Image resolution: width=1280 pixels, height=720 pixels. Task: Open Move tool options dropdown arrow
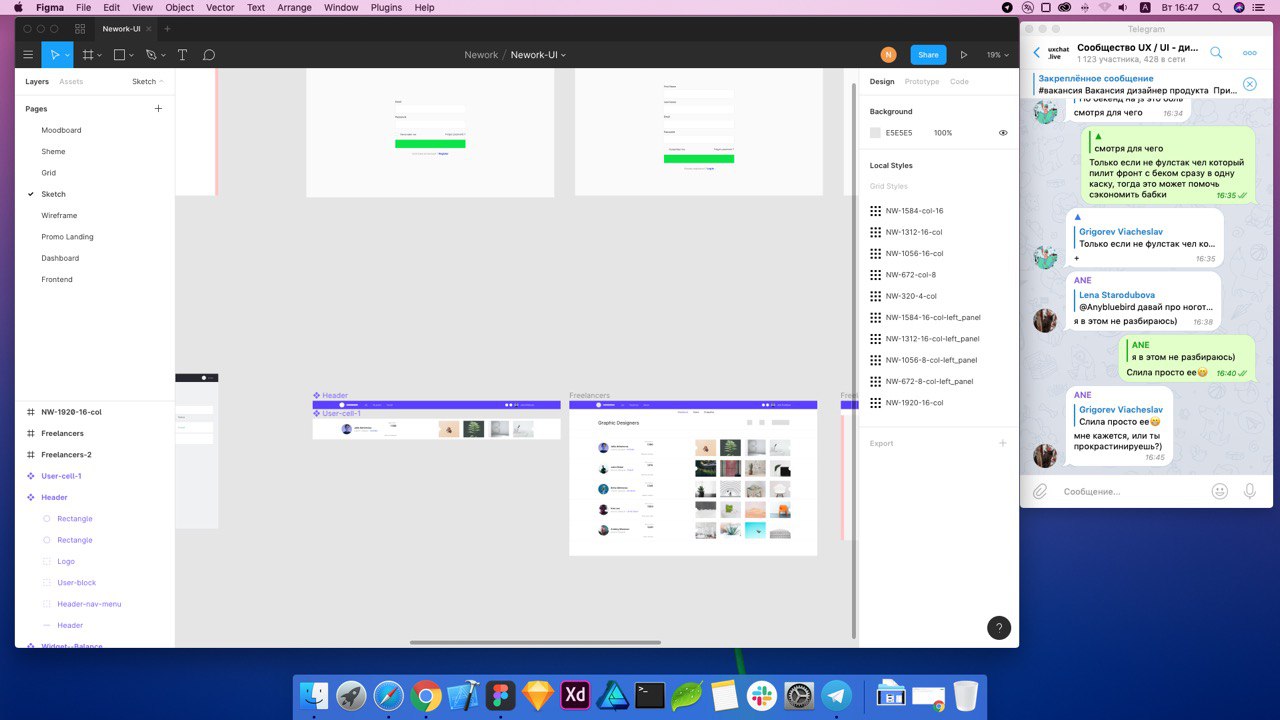(69, 55)
